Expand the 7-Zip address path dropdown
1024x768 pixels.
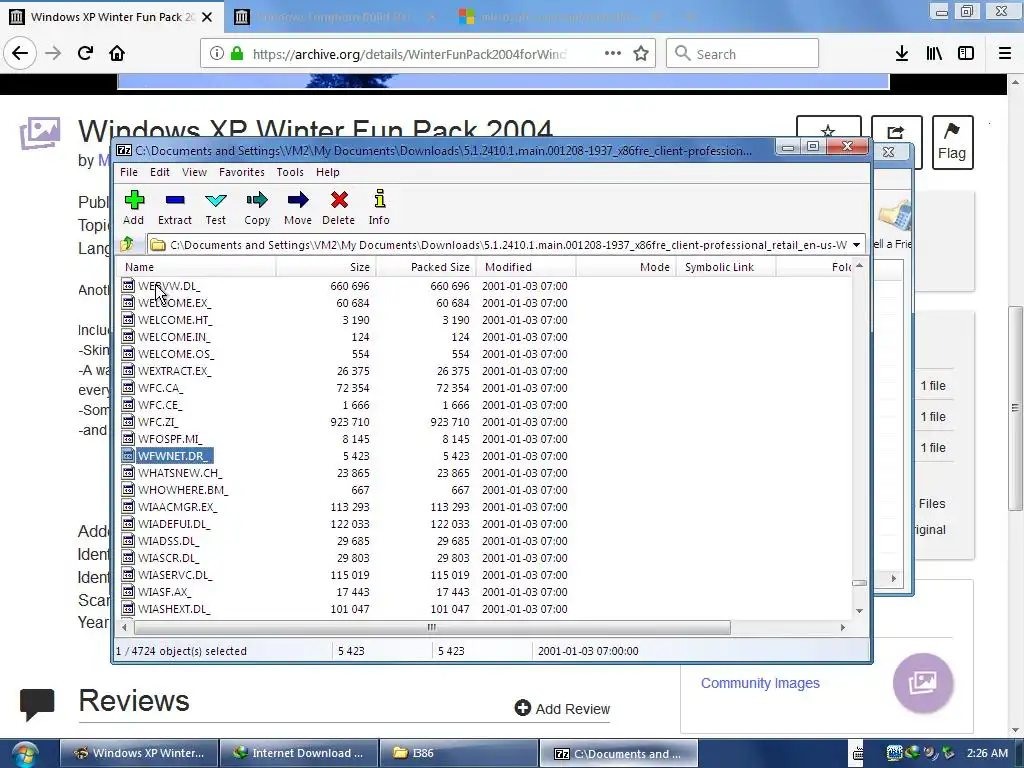click(856, 245)
